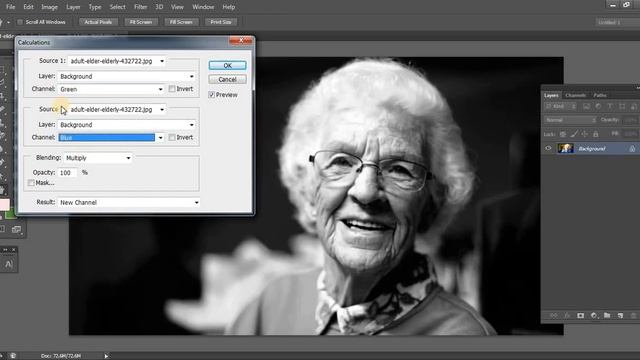This screenshot has height=360, width=640.
Task: Click the Link layers icon
Action: 554,316
